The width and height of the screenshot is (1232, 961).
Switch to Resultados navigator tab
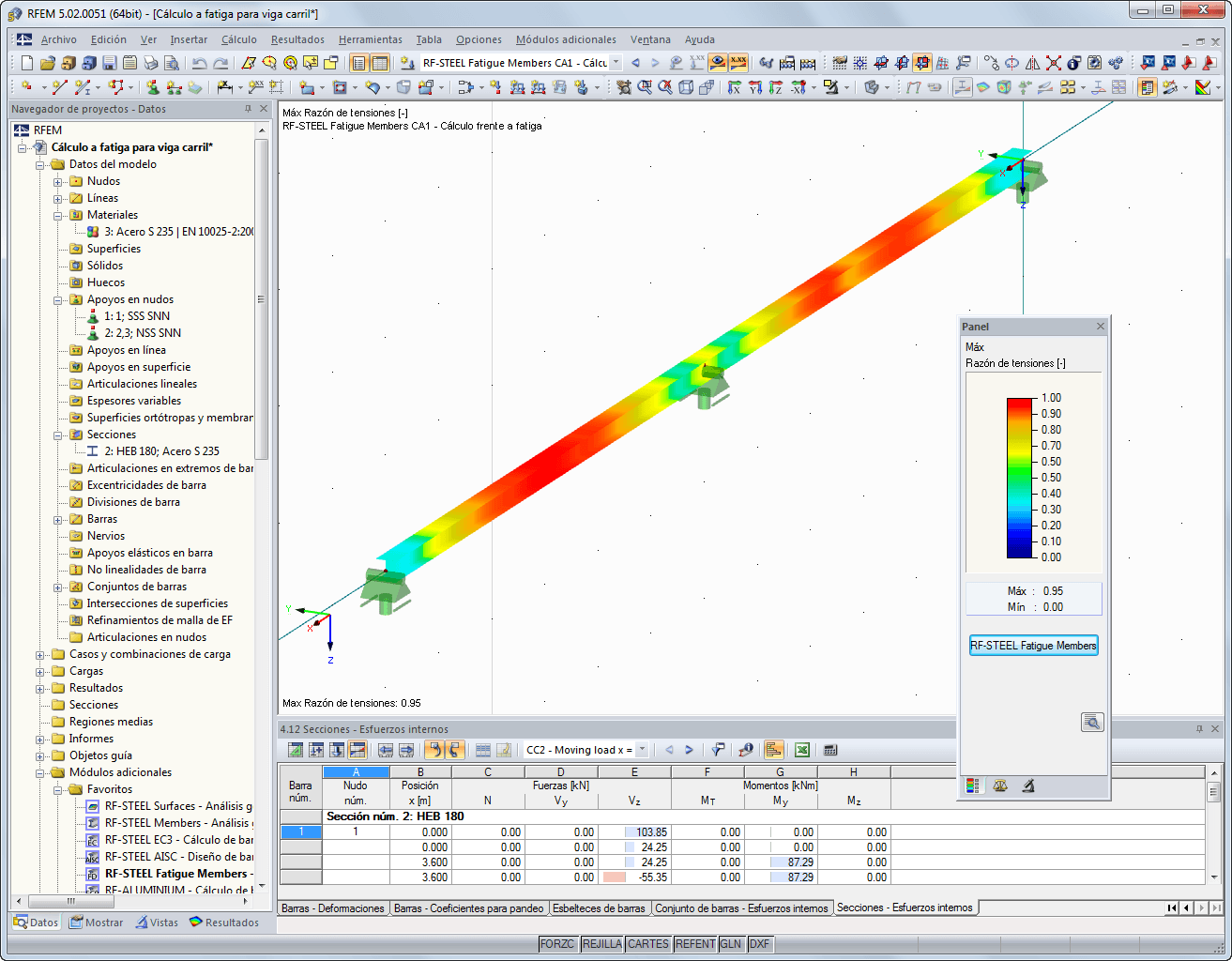pos(224,923)
